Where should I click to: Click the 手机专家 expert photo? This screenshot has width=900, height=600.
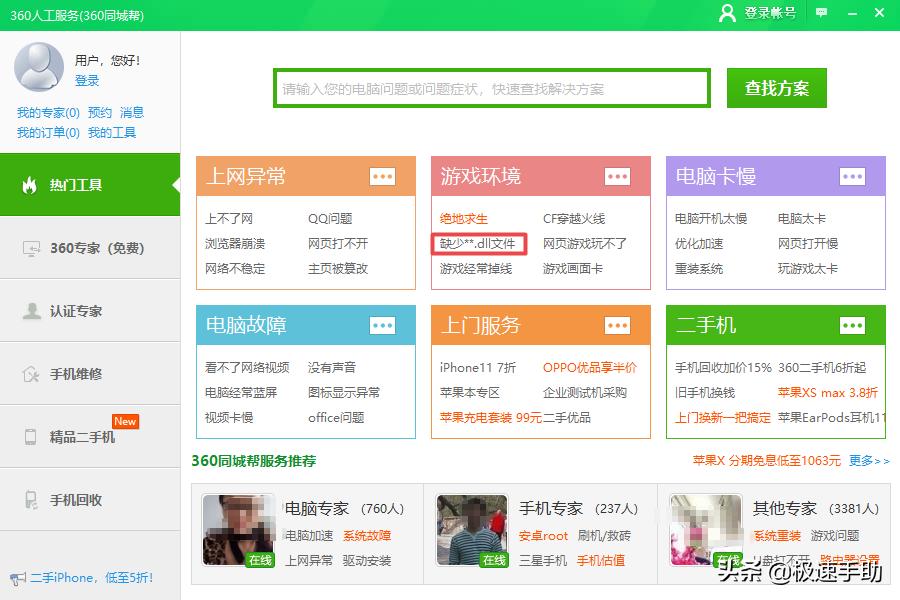472,531
